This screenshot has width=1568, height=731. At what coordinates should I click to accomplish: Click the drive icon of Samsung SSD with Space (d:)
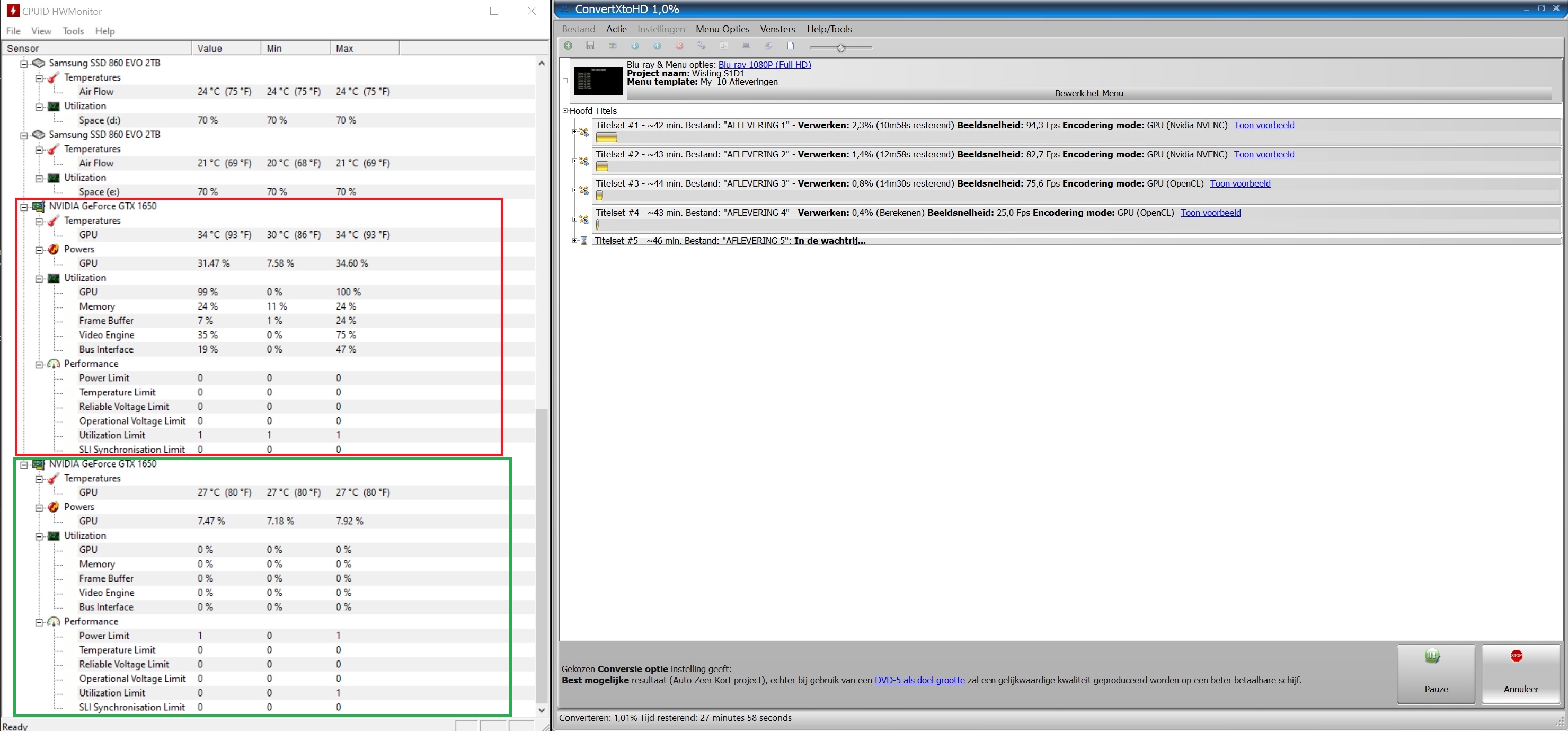pos(39,63)
